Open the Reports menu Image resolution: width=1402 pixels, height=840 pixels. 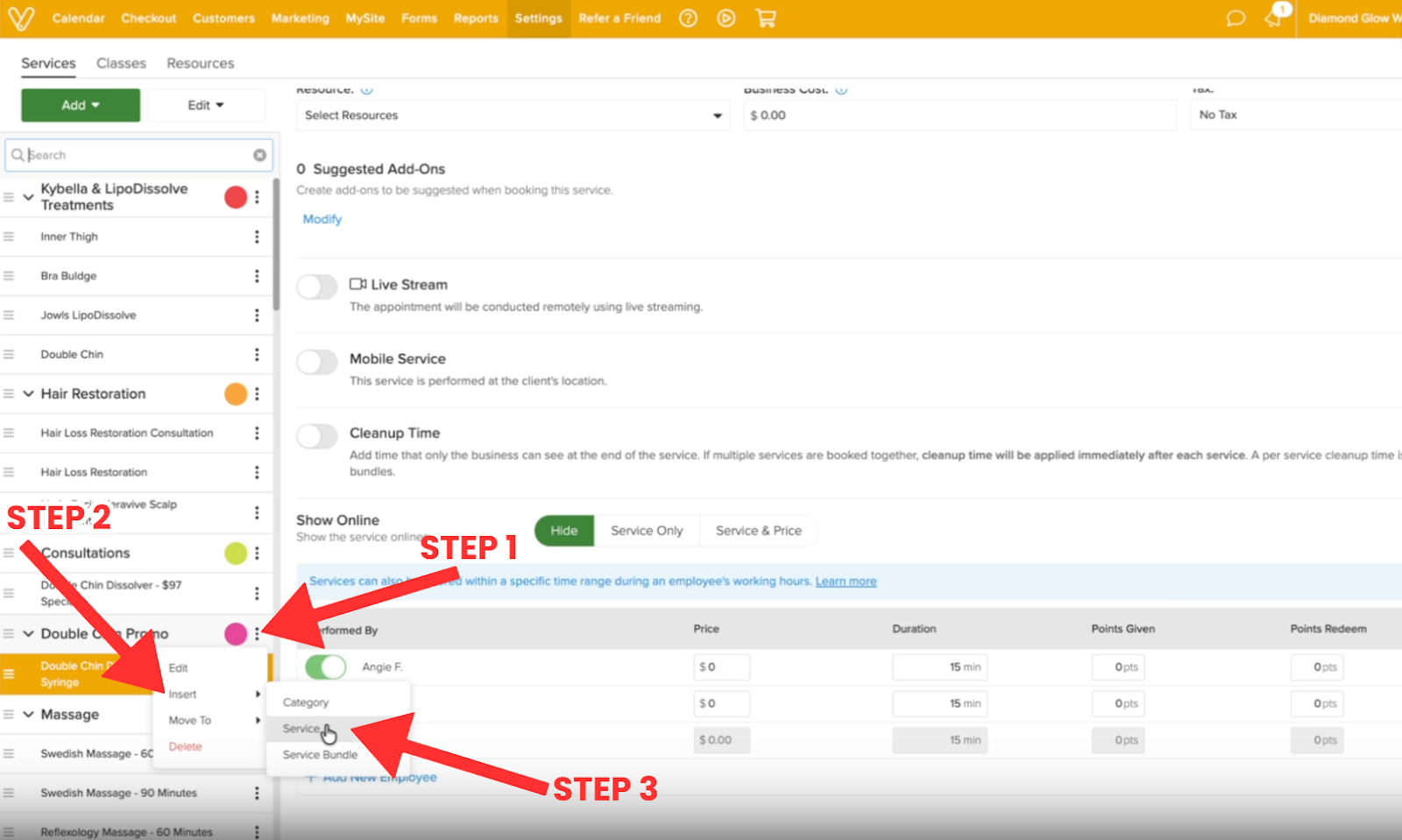click(476, 18)
